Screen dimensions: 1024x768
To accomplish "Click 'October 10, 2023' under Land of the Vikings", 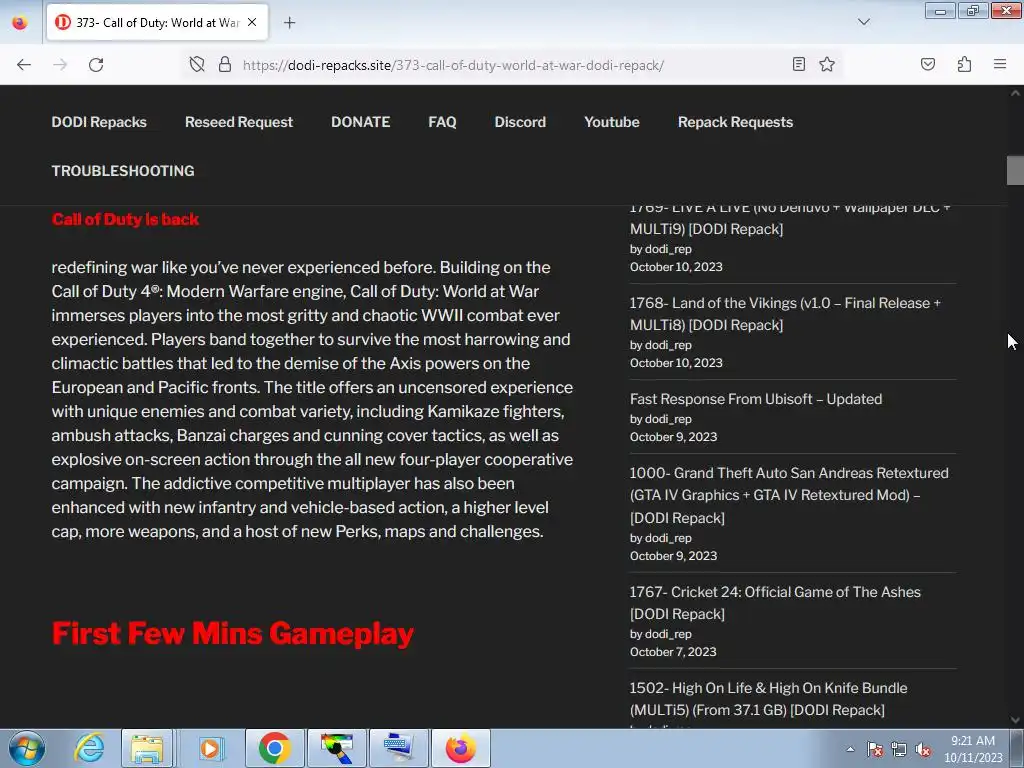I will [x=676, y=363].
